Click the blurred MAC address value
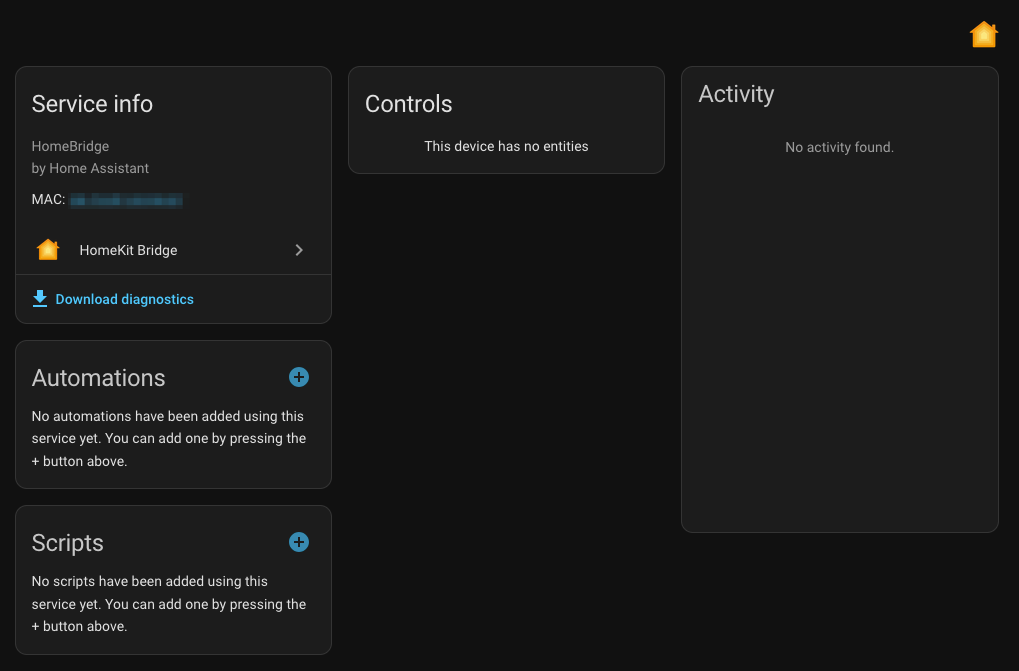This screenshot has height=671, width=1019. click(133, 200)
